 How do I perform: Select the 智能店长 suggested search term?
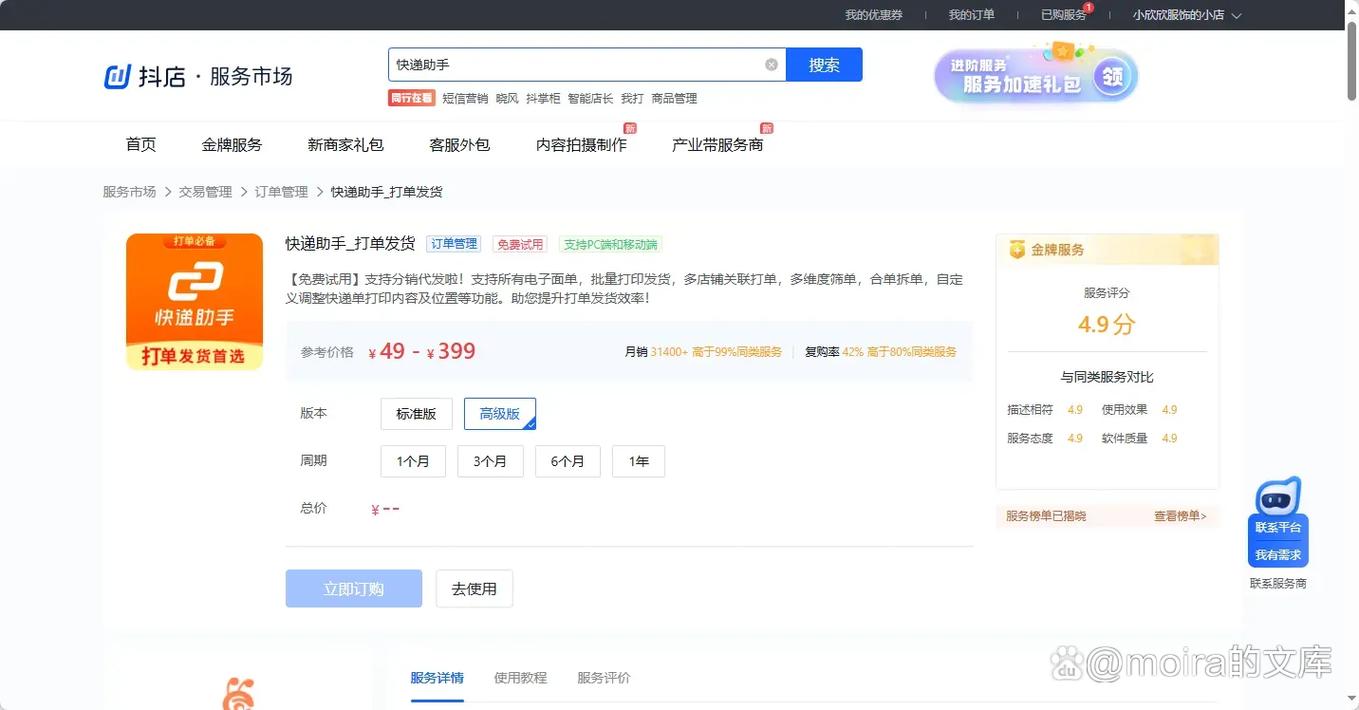pos(590,98)
